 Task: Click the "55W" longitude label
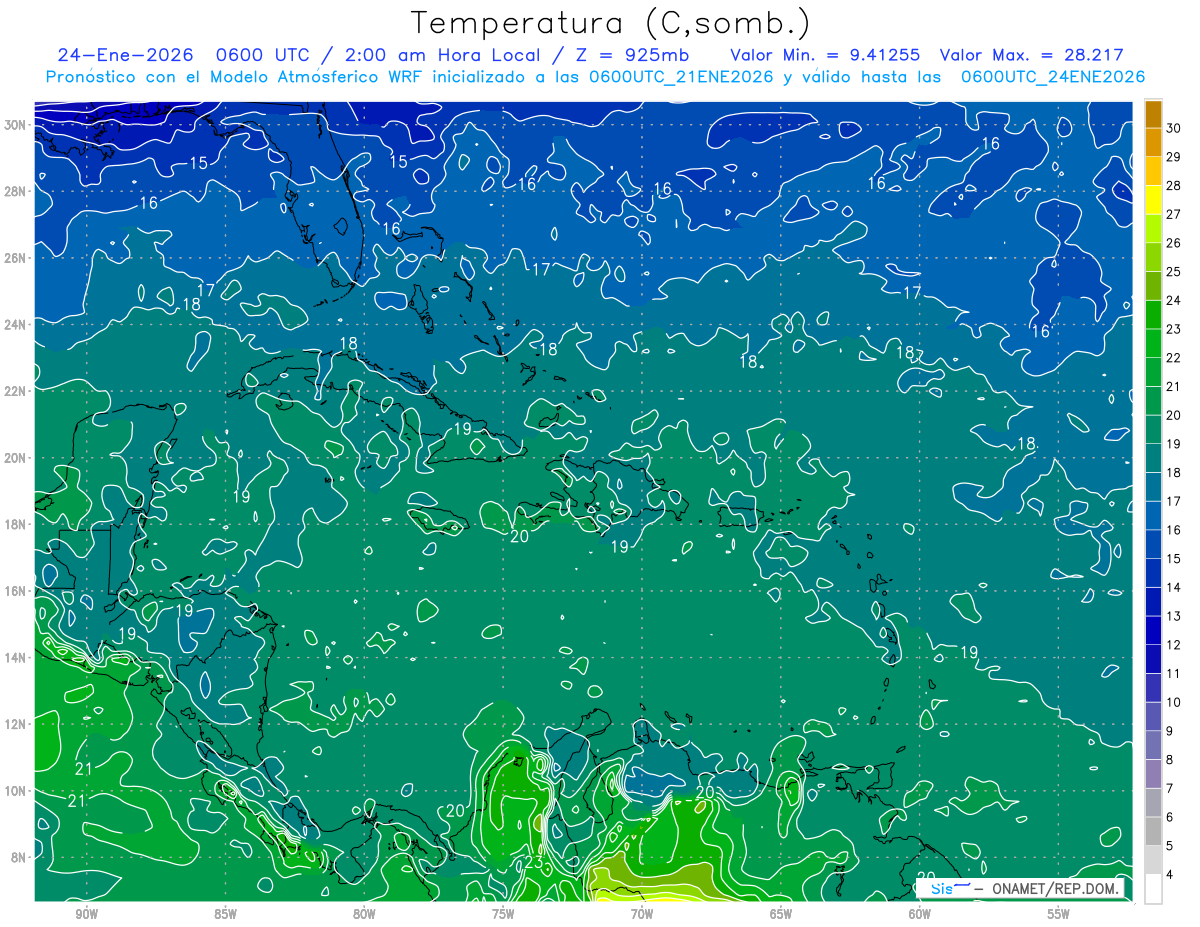[x=1059, y=914]
